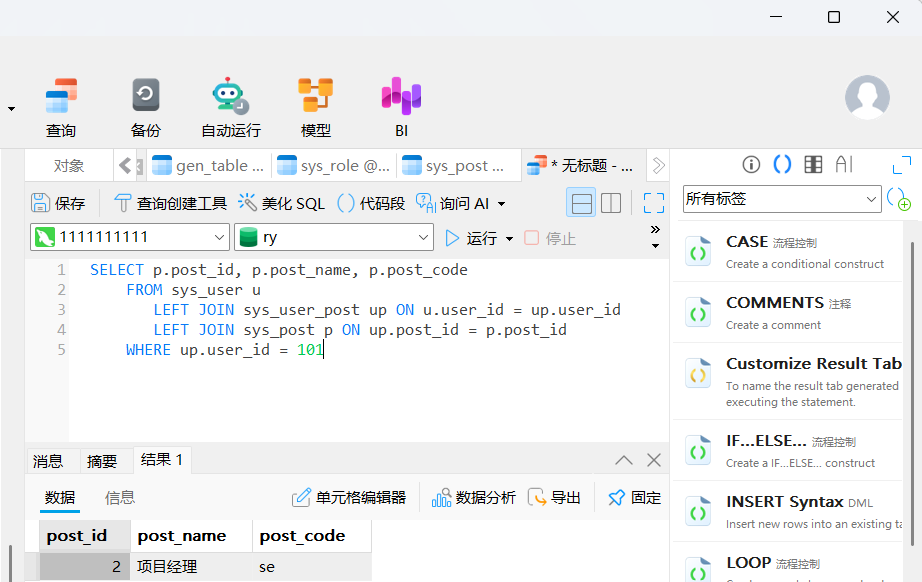Click snippet panel vertical scrollbar

(x=912, y=394)
